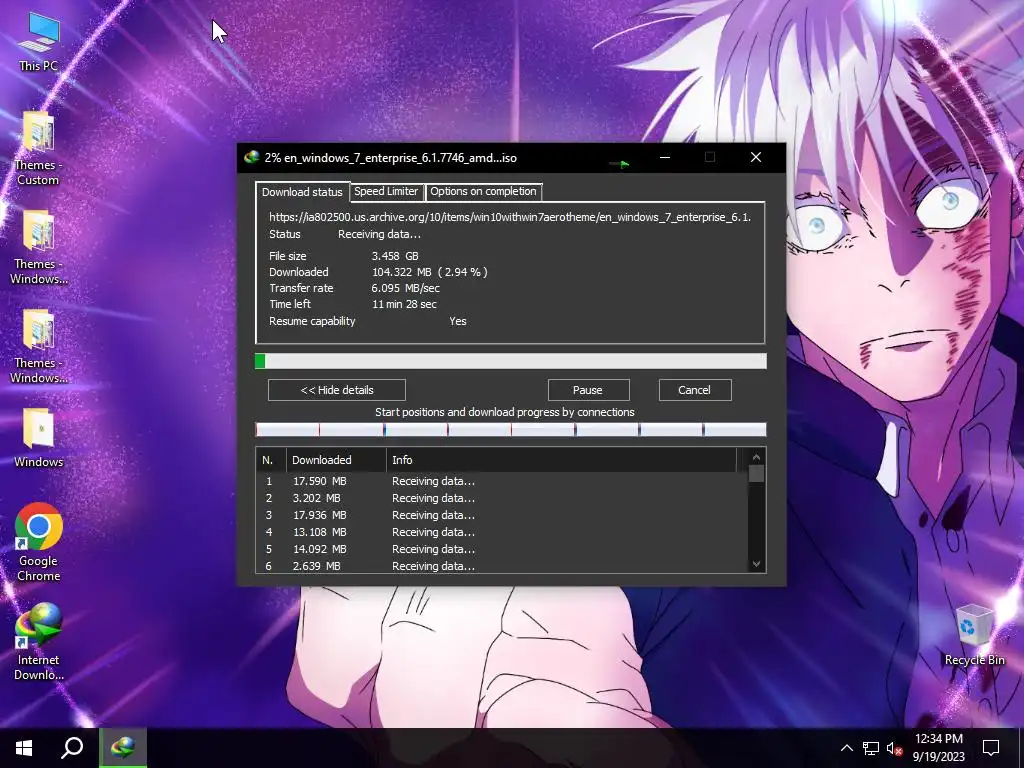Select connection row 5 with 14.092 MB
Screen dimensions: 1024x768
pos(502,549)
